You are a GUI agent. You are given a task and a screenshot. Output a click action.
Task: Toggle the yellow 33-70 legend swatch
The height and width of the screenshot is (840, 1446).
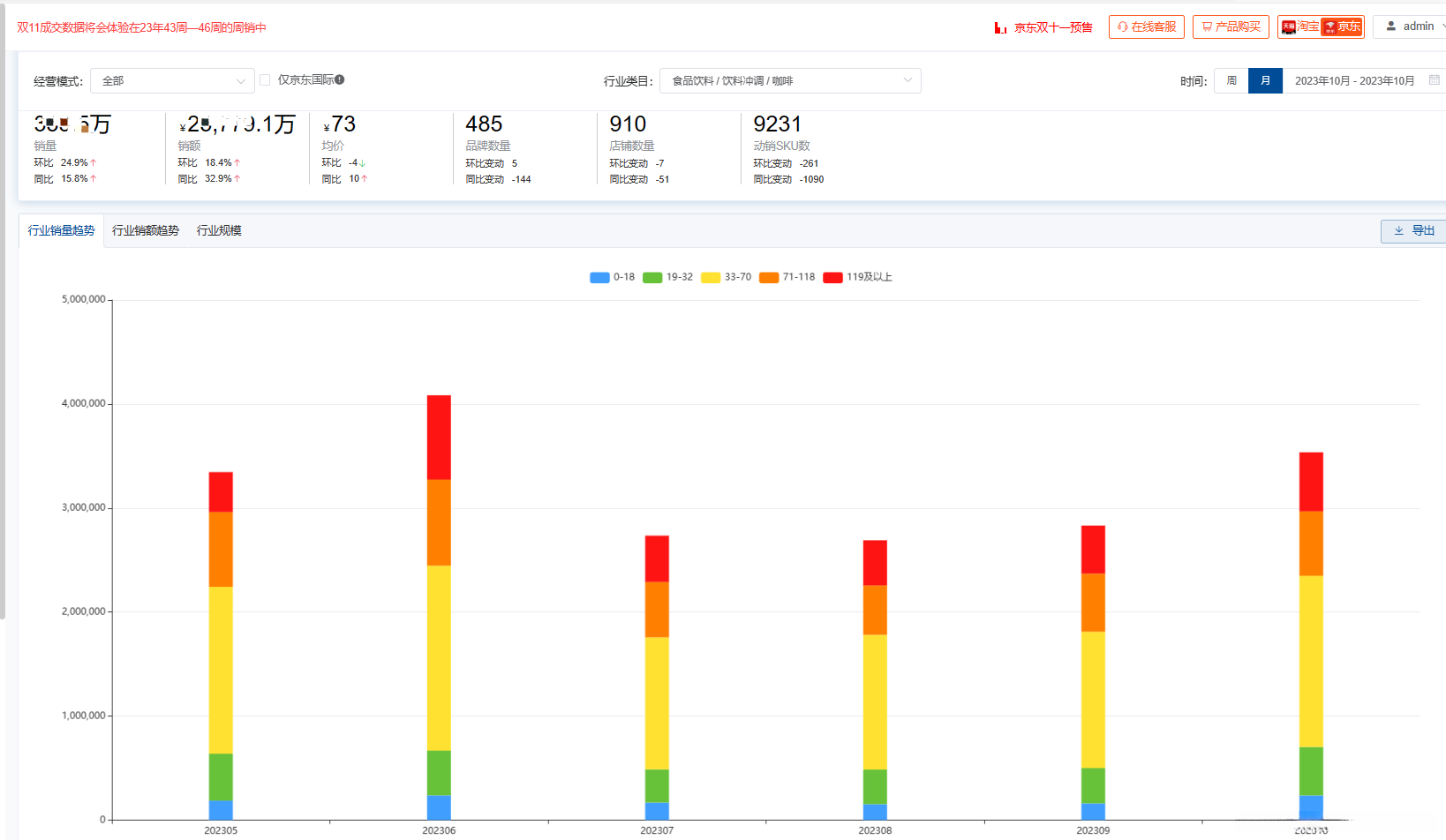pos(711,277)
